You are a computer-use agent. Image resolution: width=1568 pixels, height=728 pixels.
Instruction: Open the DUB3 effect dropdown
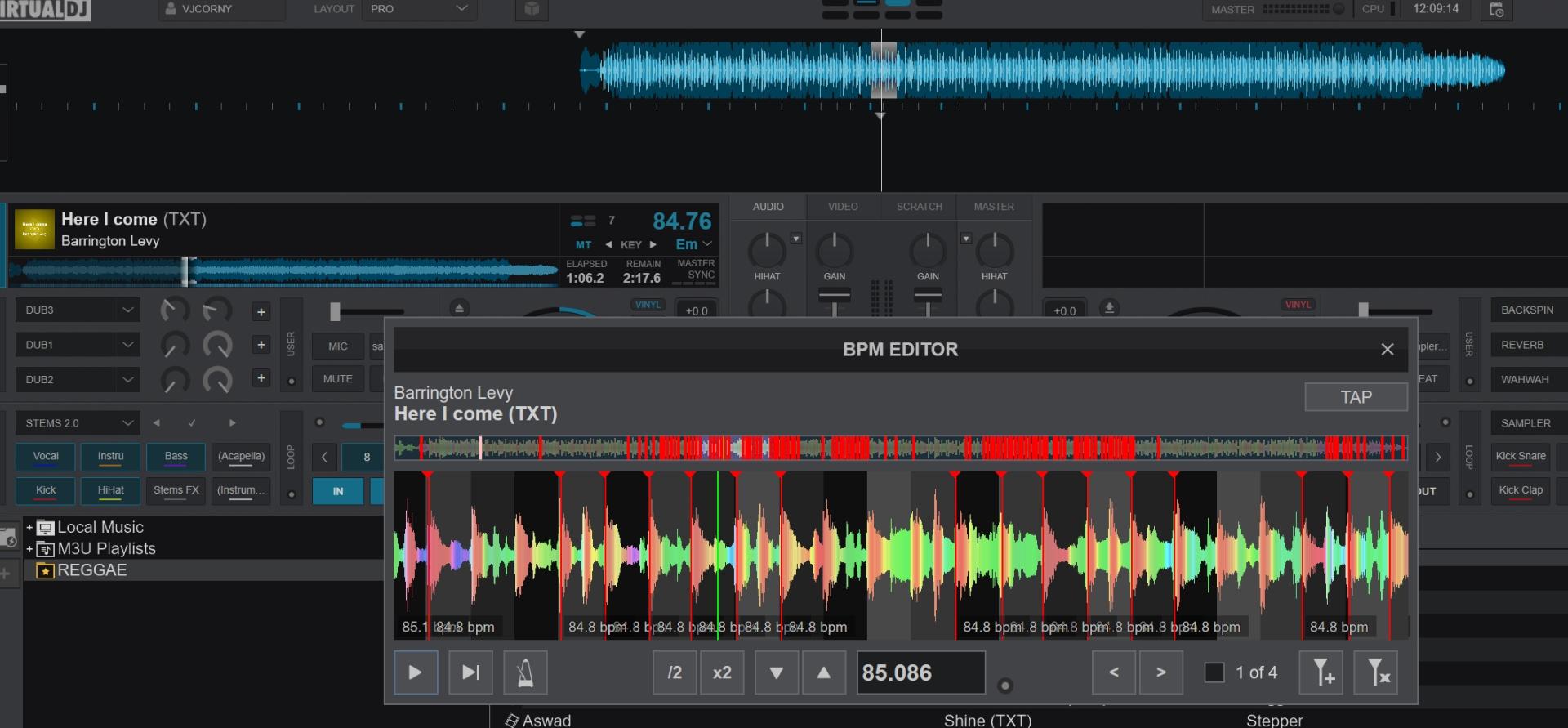coord(78,310)
